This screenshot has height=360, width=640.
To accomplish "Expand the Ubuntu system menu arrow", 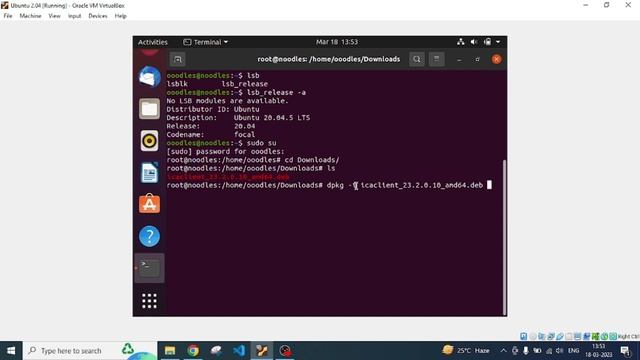I will click(x=498, y=42).
